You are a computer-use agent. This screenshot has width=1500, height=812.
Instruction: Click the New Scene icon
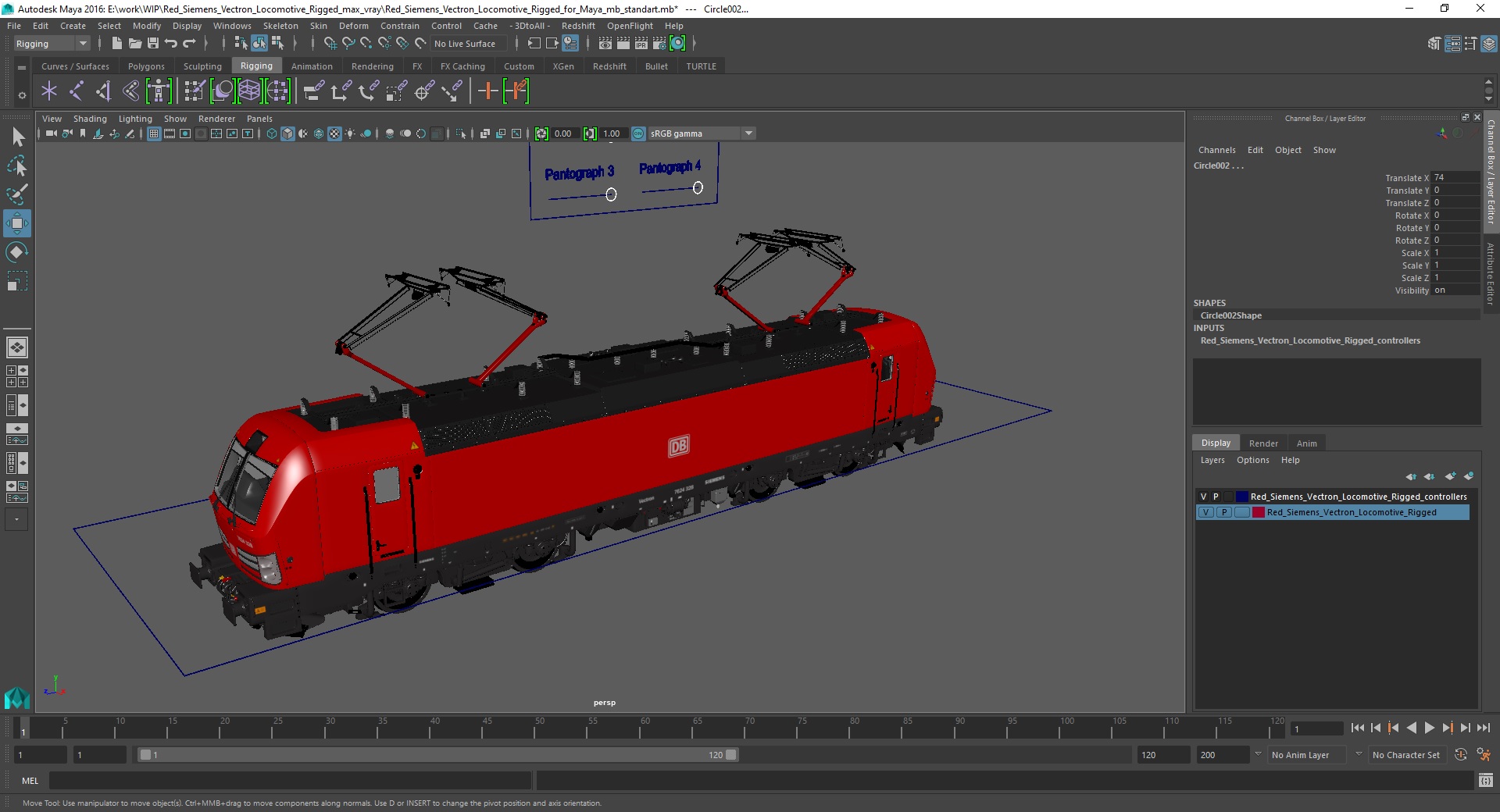tap(116, 44)
